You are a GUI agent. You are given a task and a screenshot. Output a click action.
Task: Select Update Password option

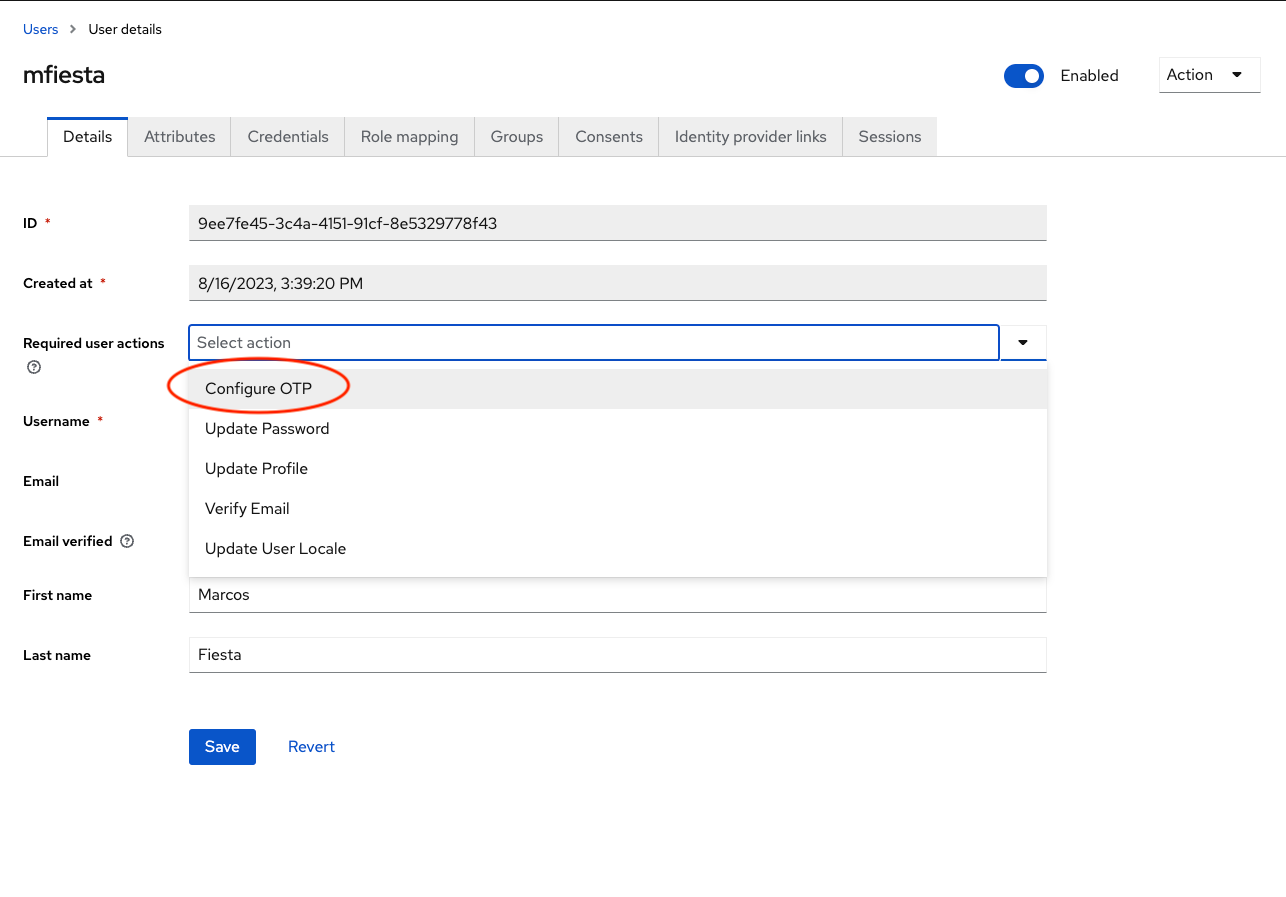click(267, 429)
